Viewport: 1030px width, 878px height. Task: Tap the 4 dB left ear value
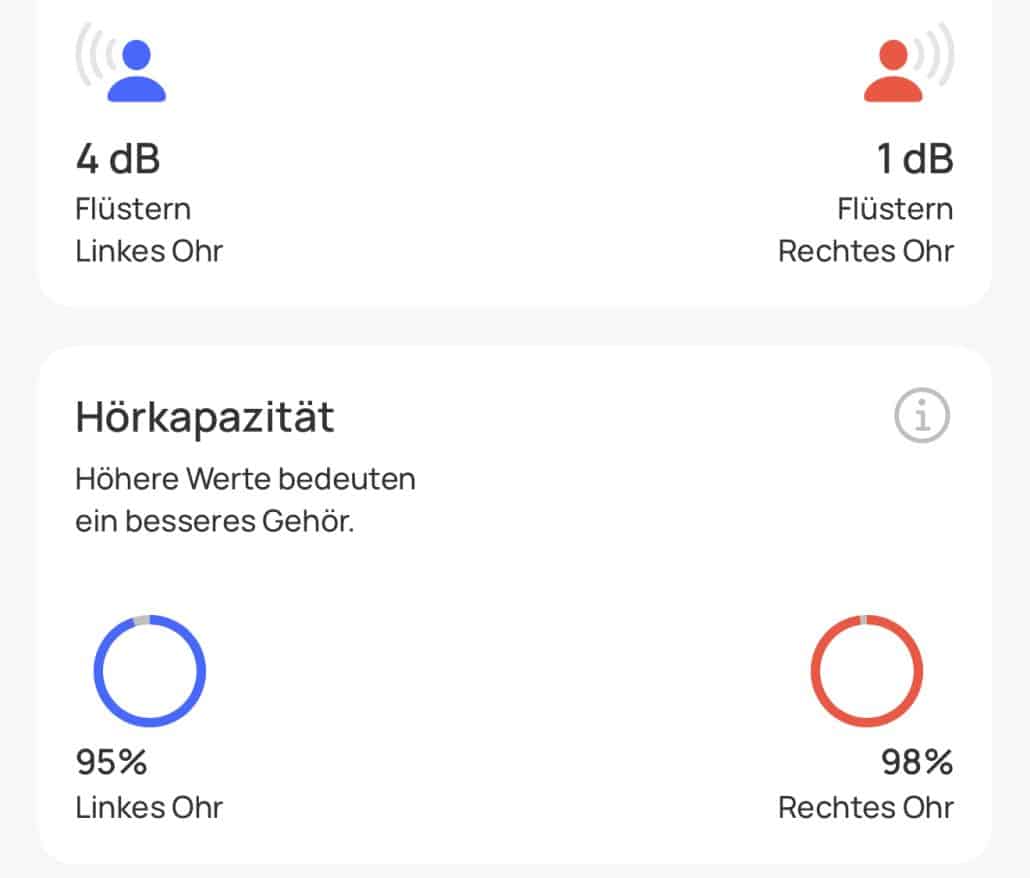(118, 158)
